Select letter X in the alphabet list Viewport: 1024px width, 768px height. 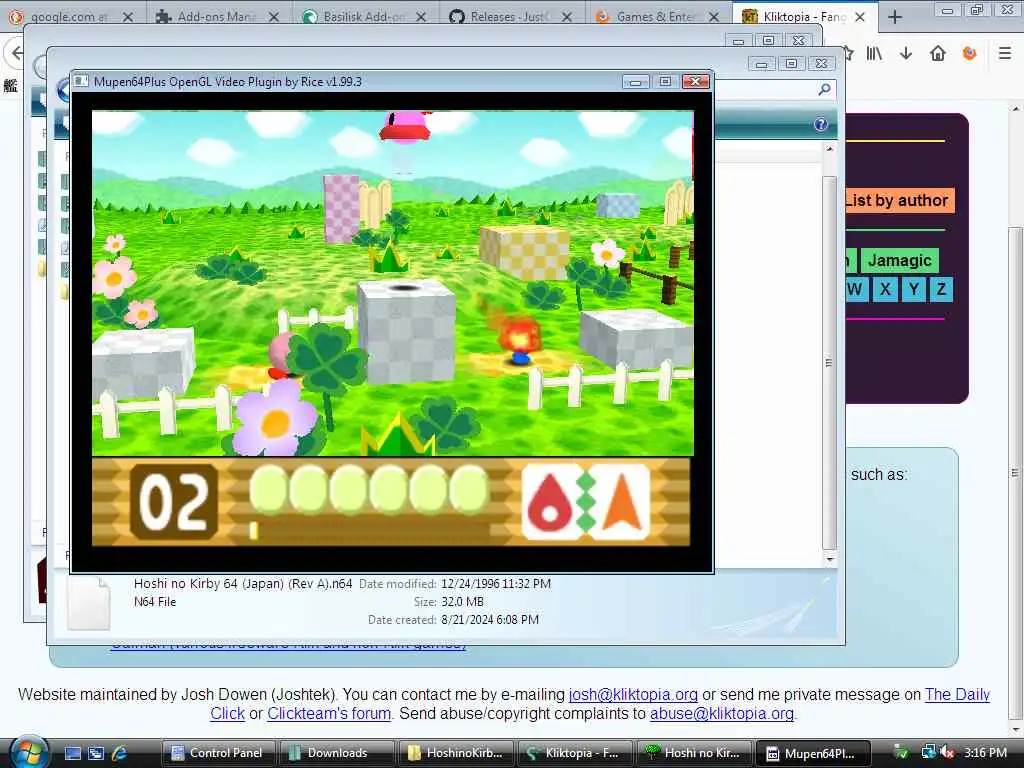click(x=886, y=289)
